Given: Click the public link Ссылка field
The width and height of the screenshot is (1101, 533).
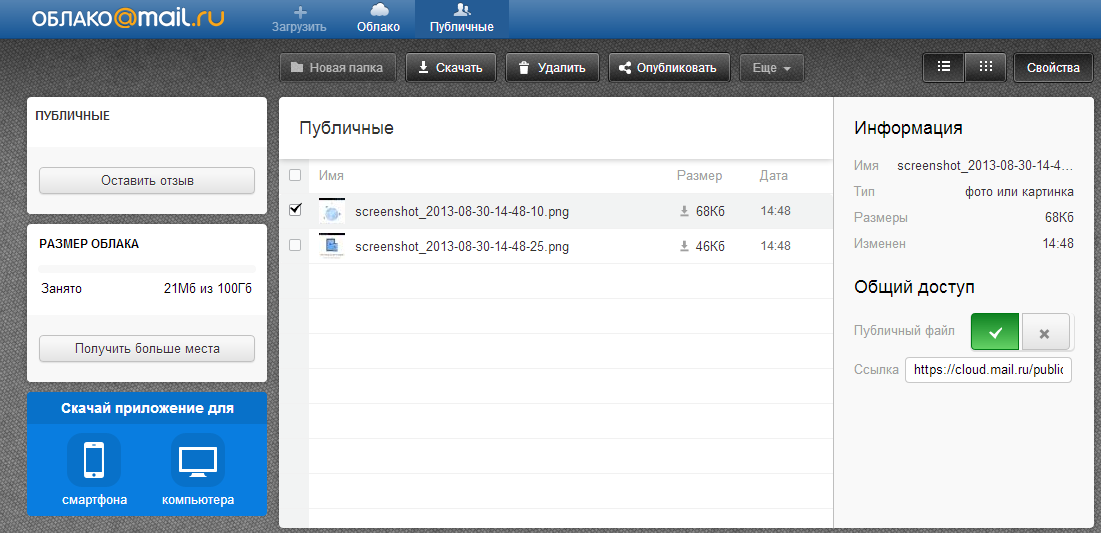Looking at the screenshot, I should [988, 370].
